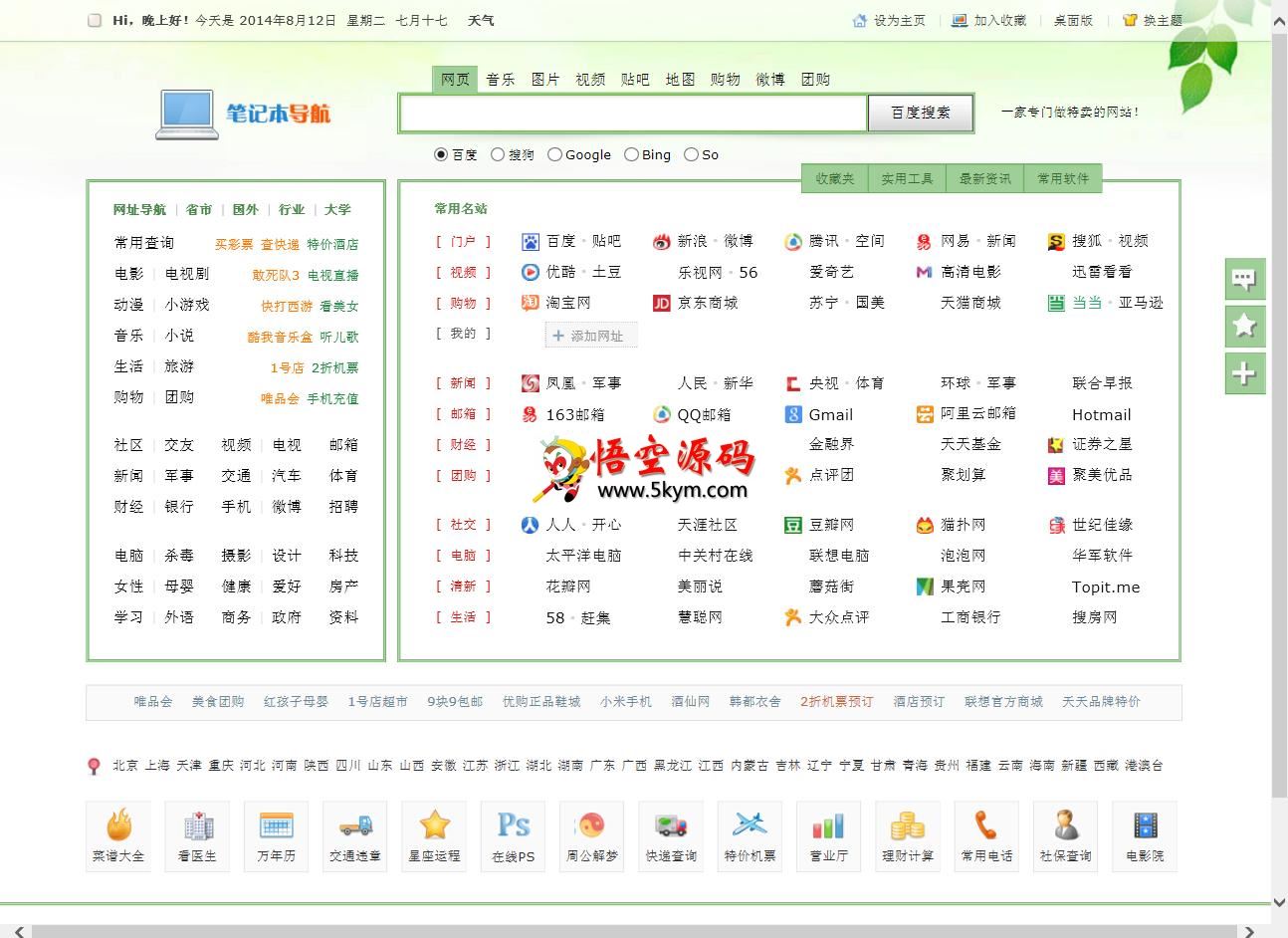Viewport: 1288px width, 938px height.
Task: Open the 大众点评 link
Action: [839, 617]
